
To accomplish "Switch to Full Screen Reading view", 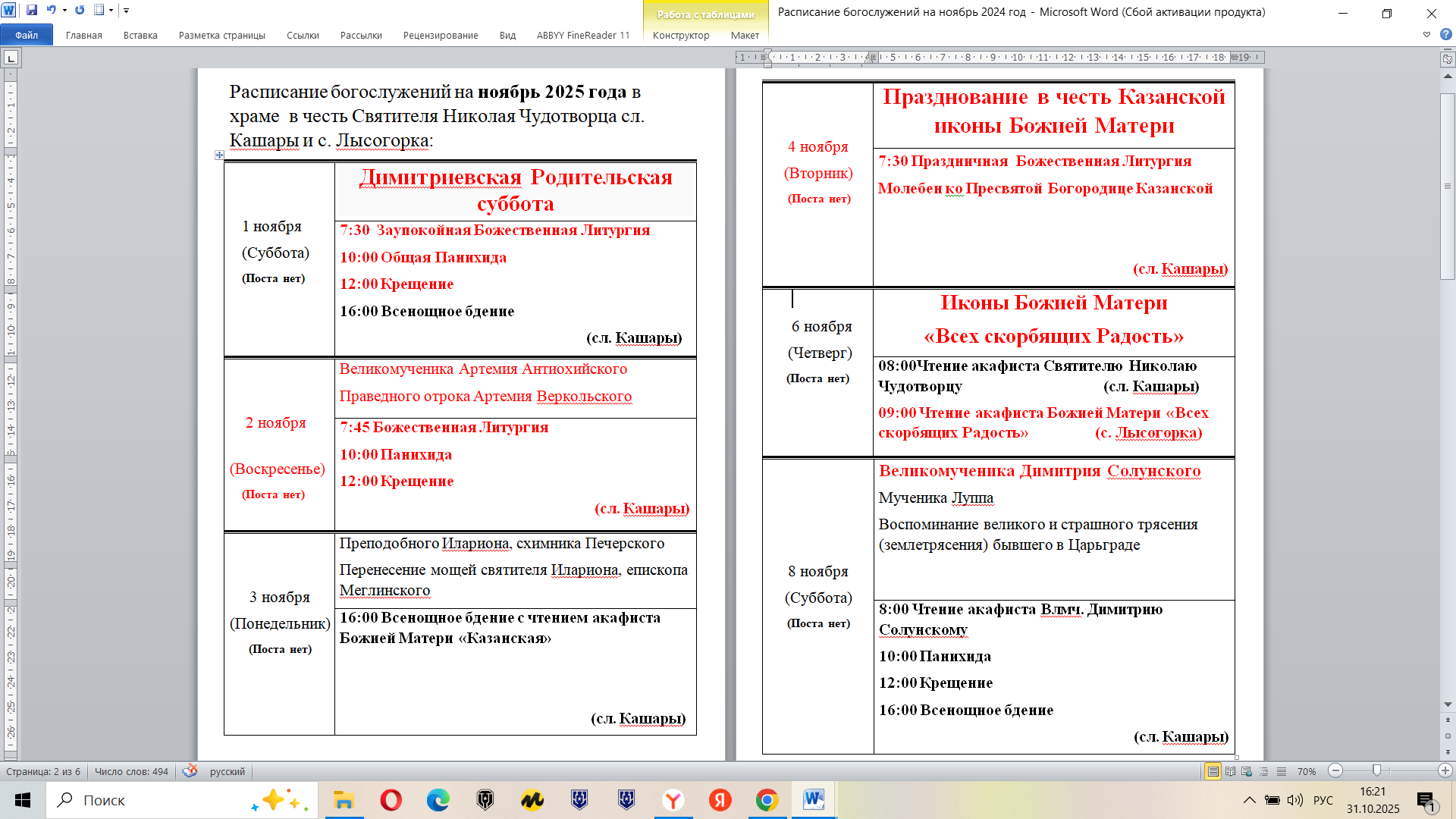I will [1230, 771].
